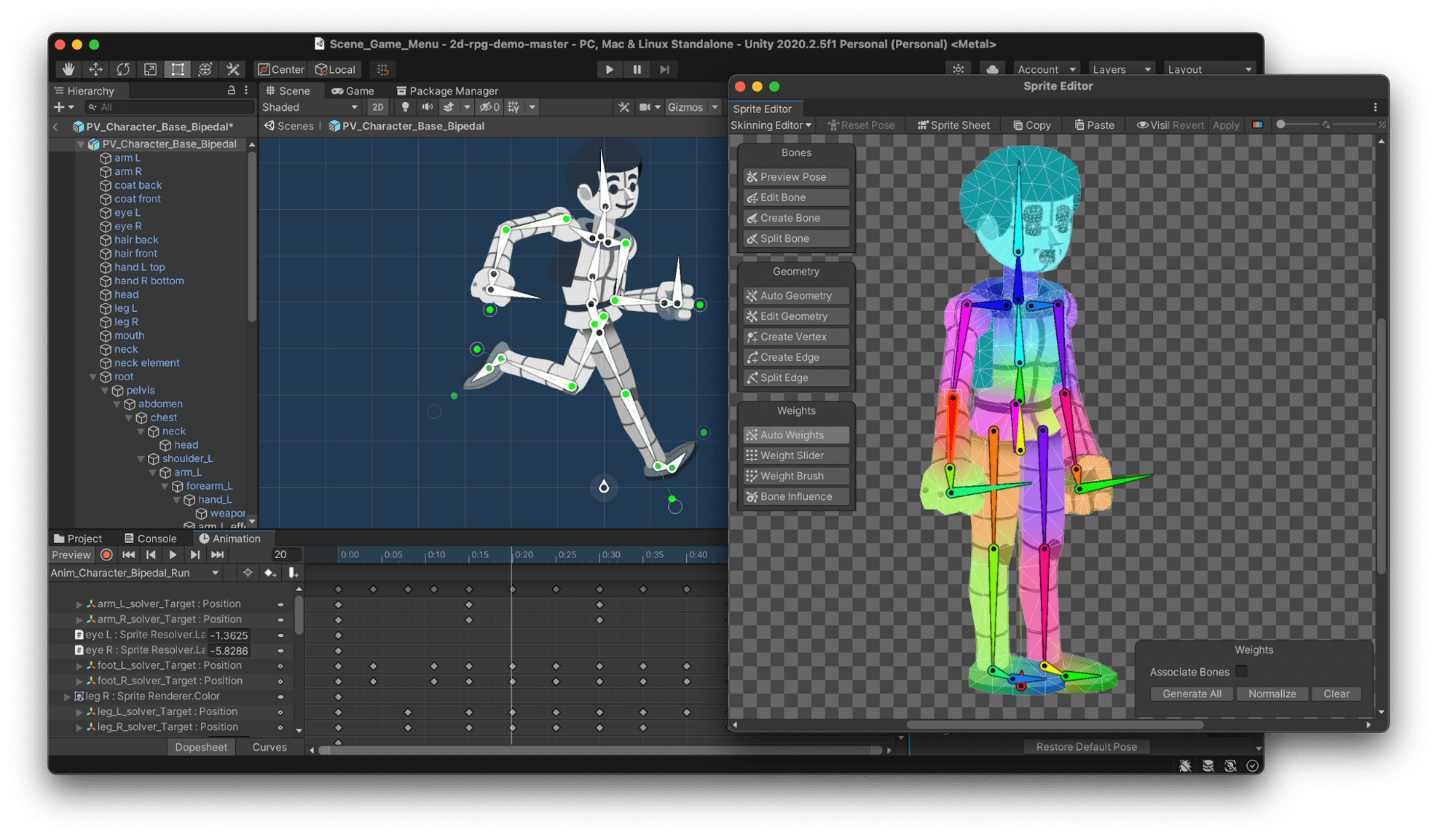Start Play mode in Unity
Screen dimensions: 1456x838
[609, 69]
